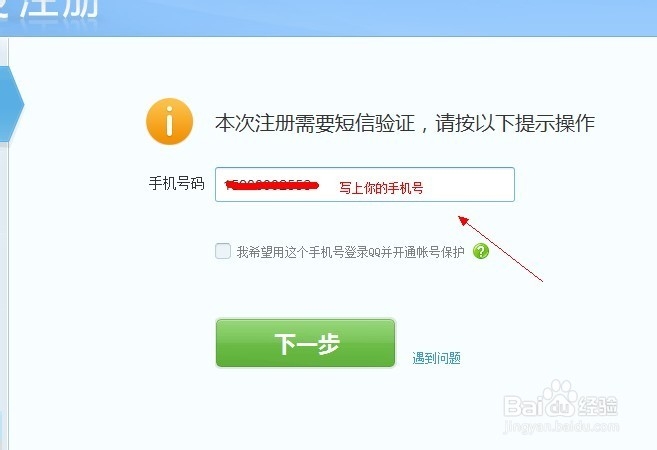
Task: Click the blue header banner
Action: coord(328,18)
